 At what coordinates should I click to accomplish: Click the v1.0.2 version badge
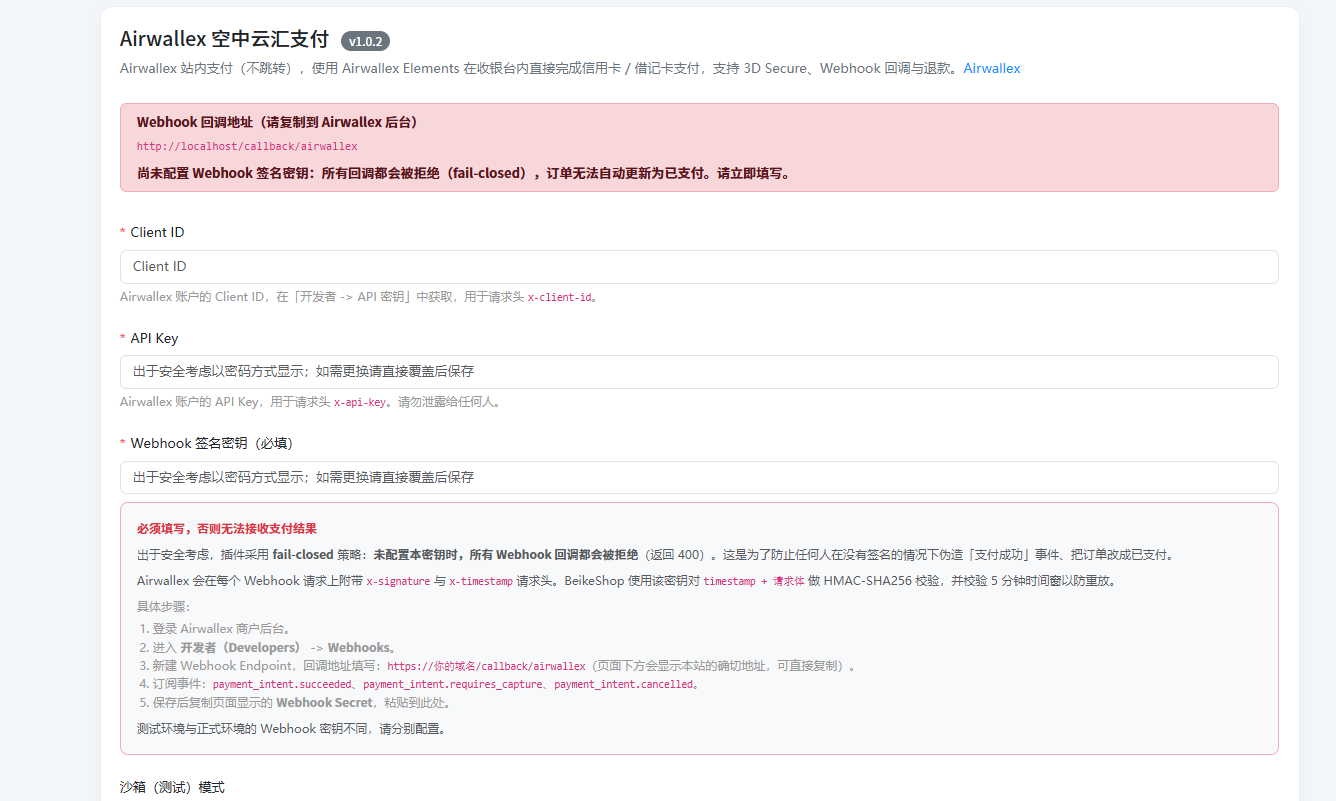[x=365, y=41]
